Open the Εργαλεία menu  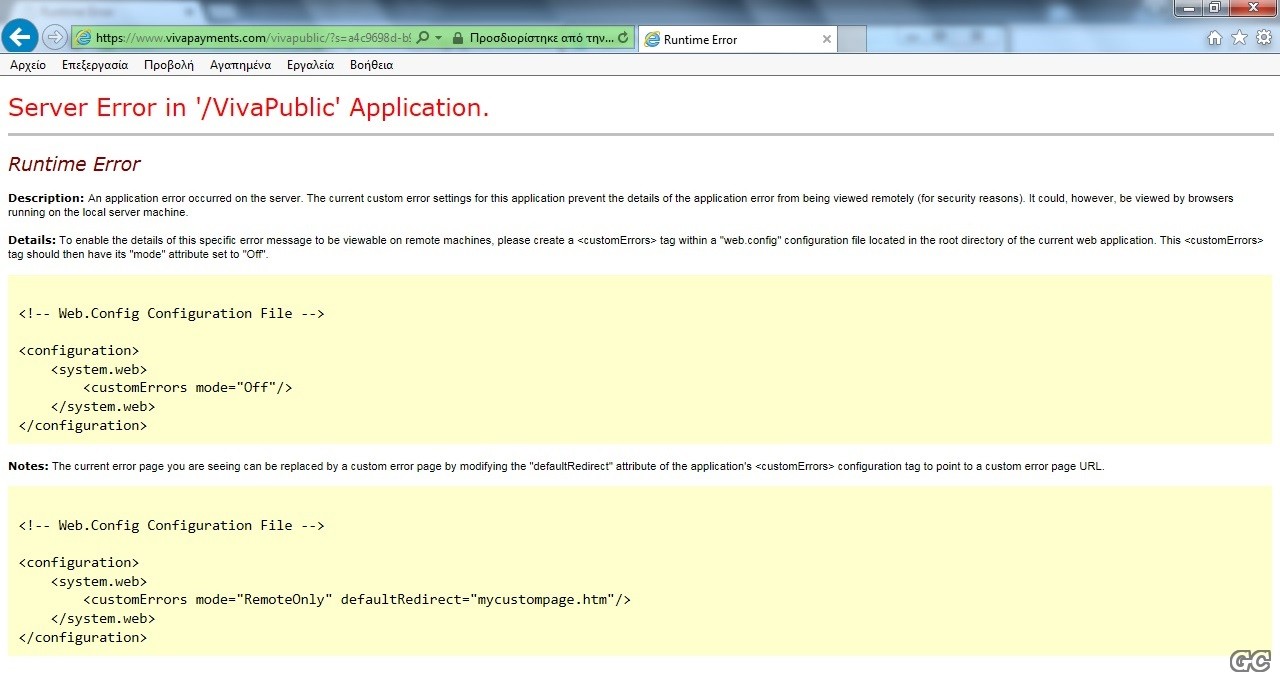coord(310,65)
